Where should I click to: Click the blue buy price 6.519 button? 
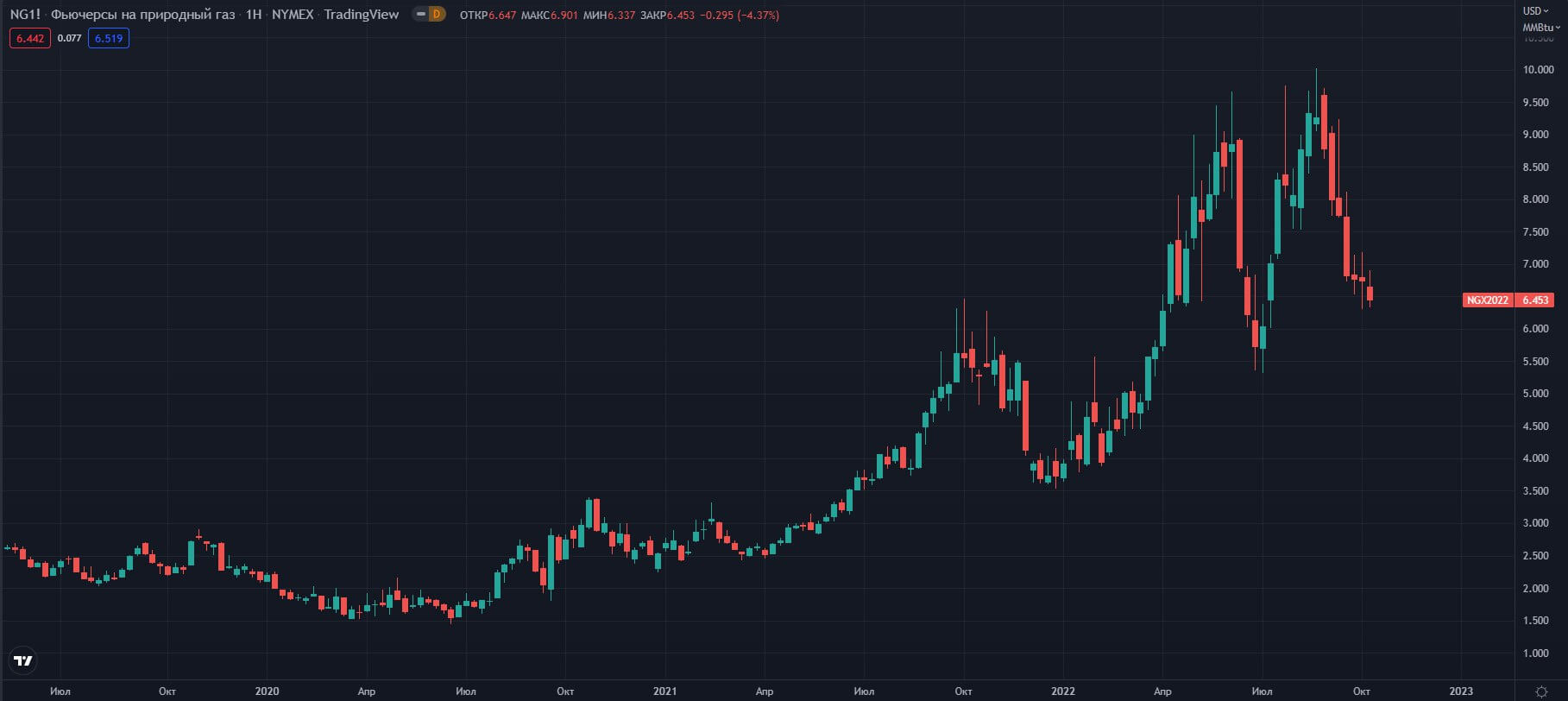point(109,38)
